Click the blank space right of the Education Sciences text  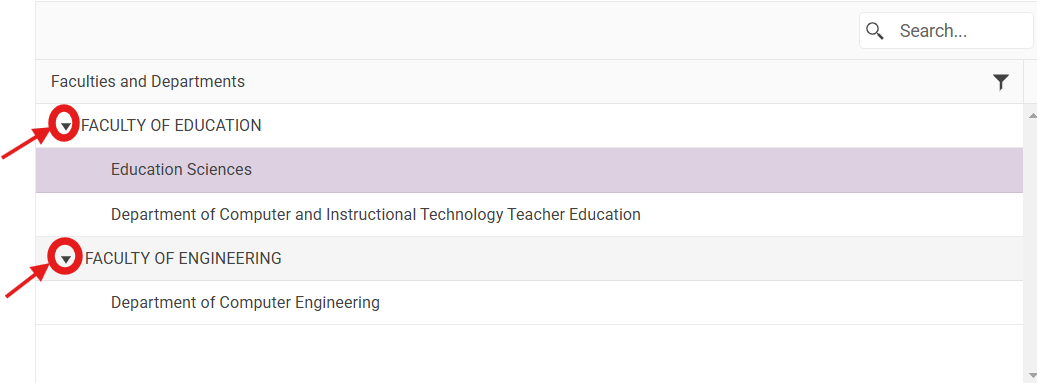click(x=635, y=170)
